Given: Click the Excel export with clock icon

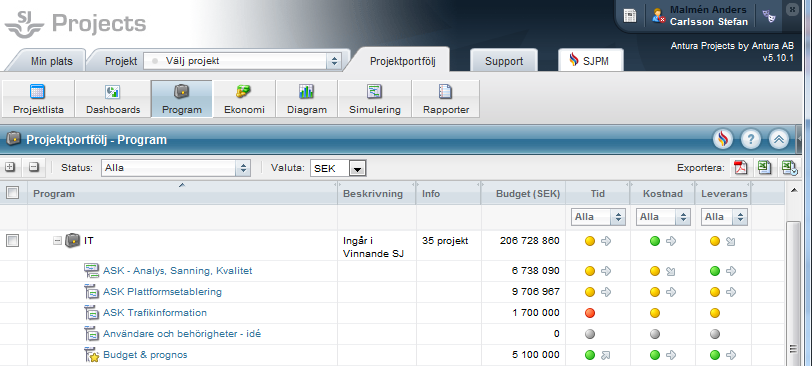Looking at the screenshot, I should (789, 167).
